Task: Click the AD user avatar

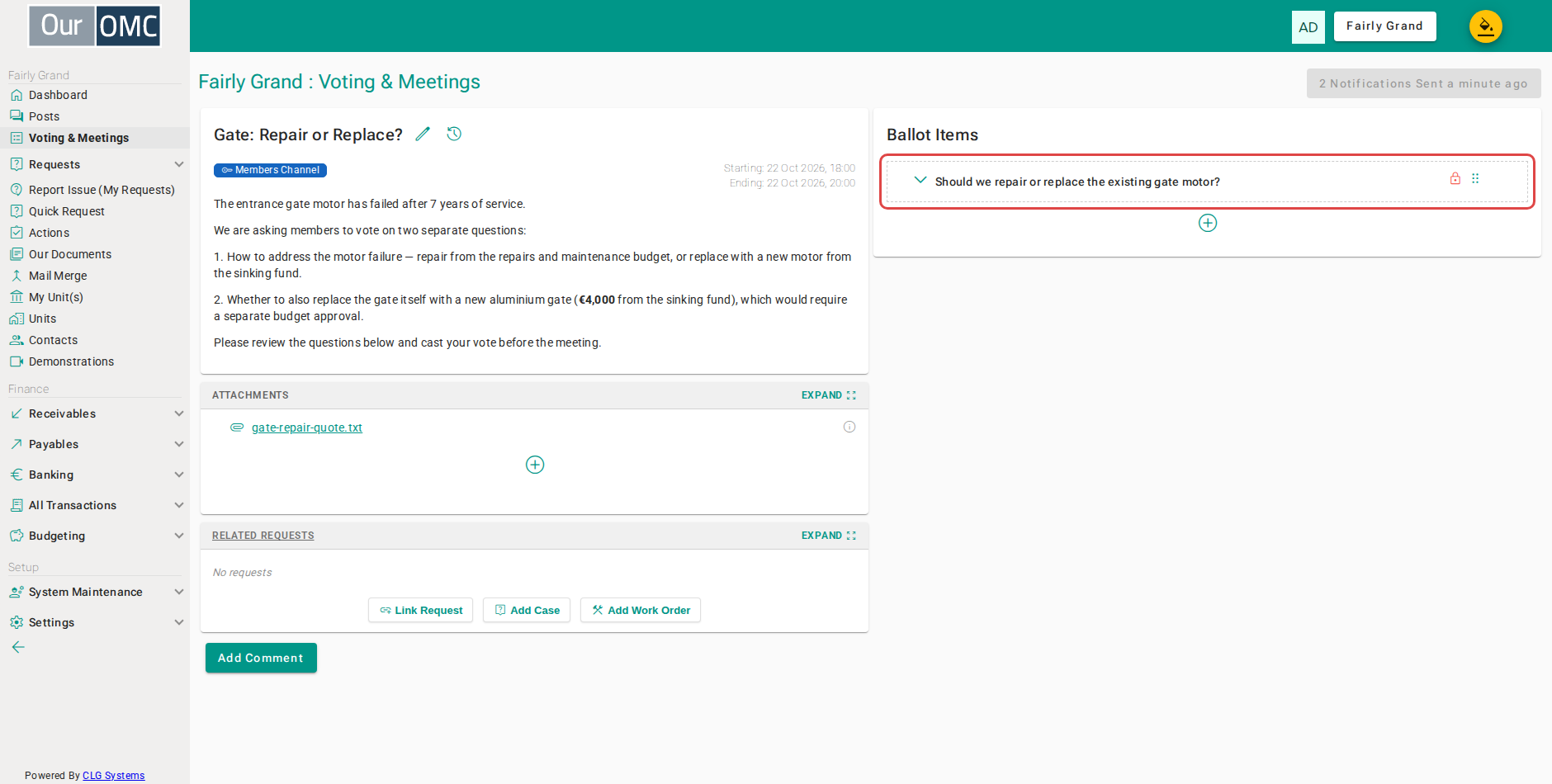Action: (x=1308, y=26)
